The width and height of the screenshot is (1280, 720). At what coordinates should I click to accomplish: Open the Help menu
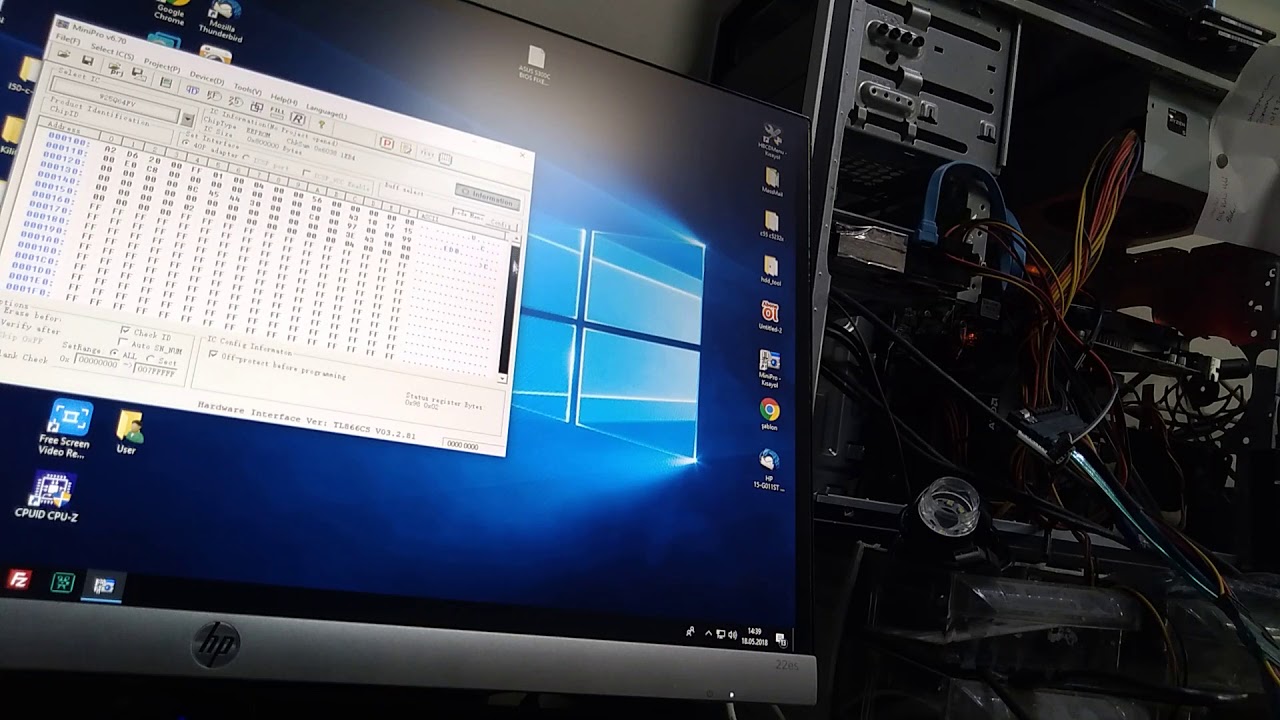[283, 100]
